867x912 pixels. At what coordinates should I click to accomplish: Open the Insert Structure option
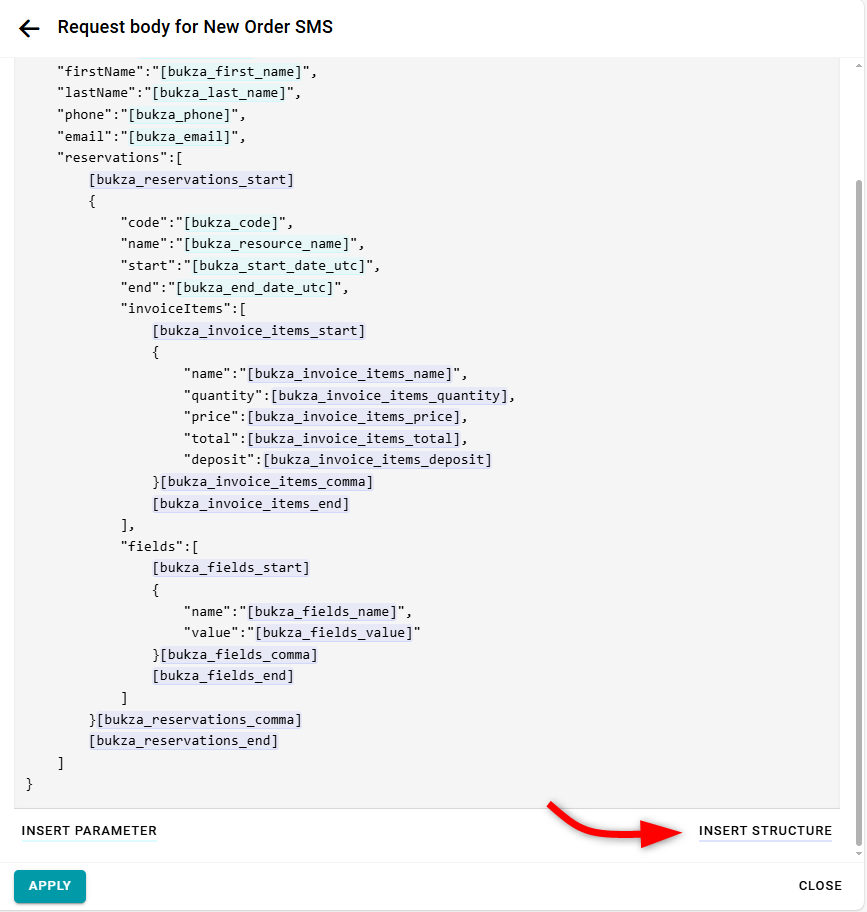point(765,831)
